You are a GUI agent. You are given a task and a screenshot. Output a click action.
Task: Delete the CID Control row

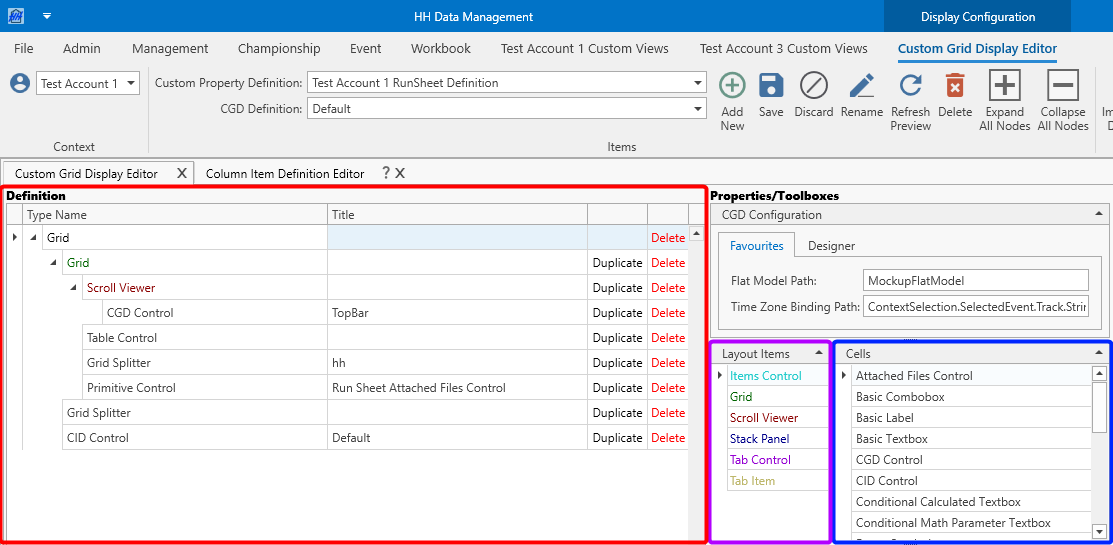tap(668, 438)
